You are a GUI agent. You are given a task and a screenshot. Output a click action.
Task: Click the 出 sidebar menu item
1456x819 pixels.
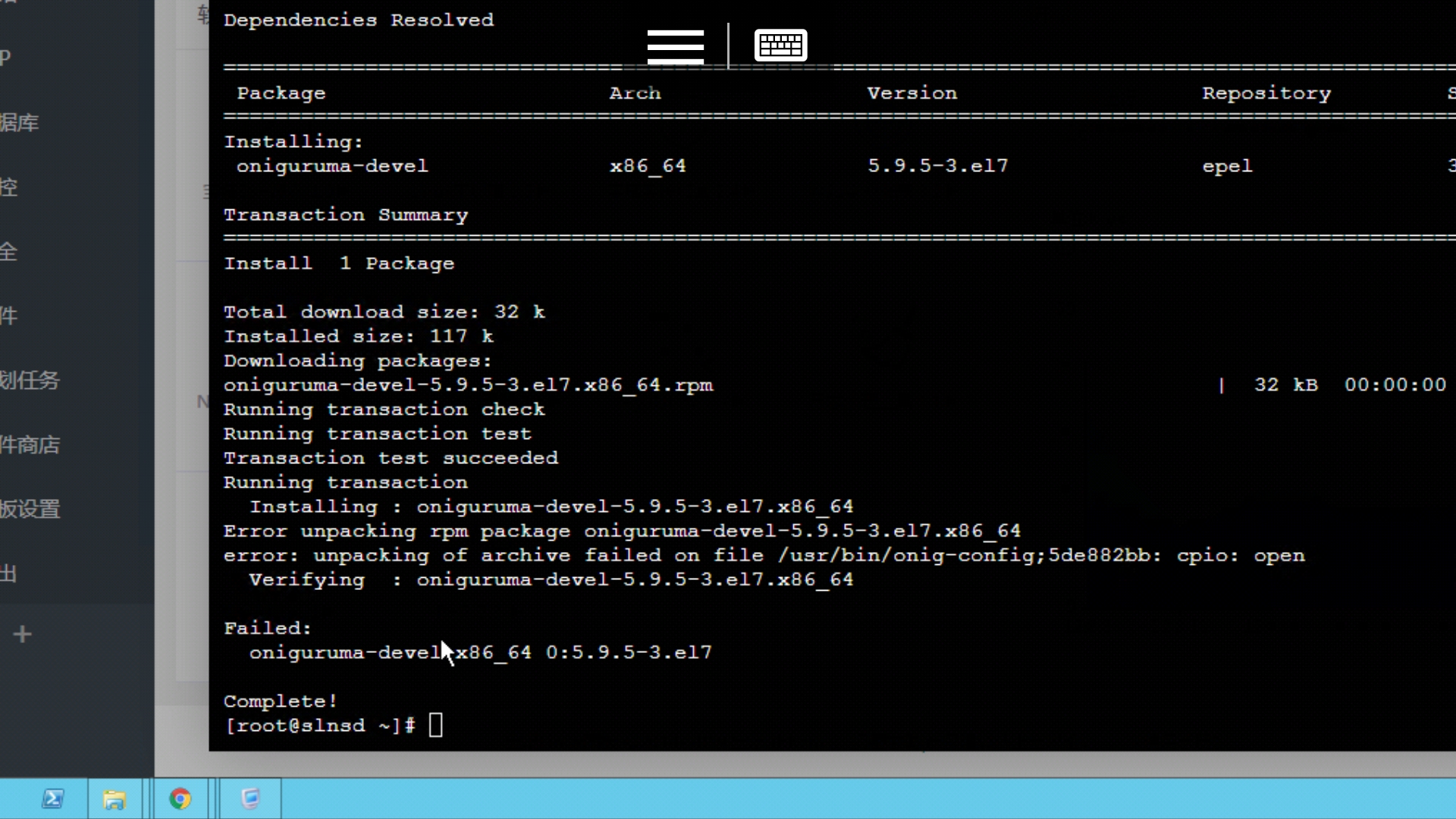pyautogui.click(x=9, y=573)
